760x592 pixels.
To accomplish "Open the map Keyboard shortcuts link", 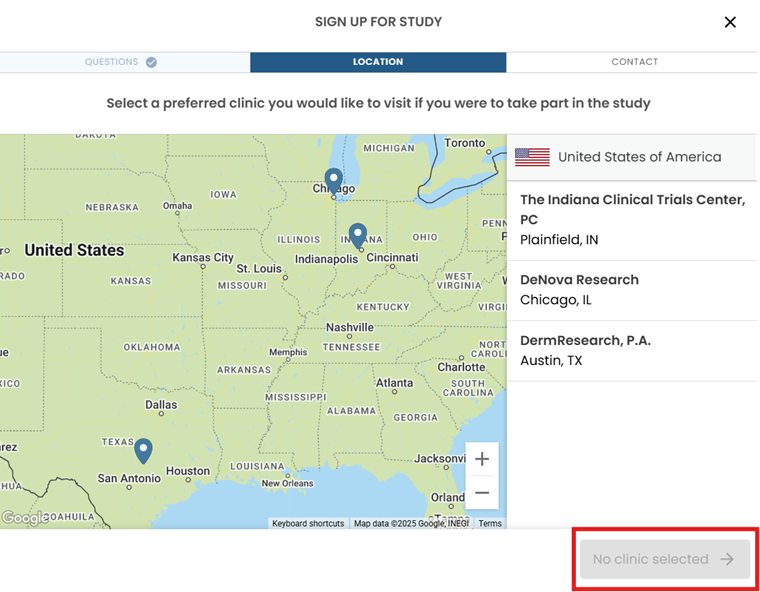I will point(308,524).
